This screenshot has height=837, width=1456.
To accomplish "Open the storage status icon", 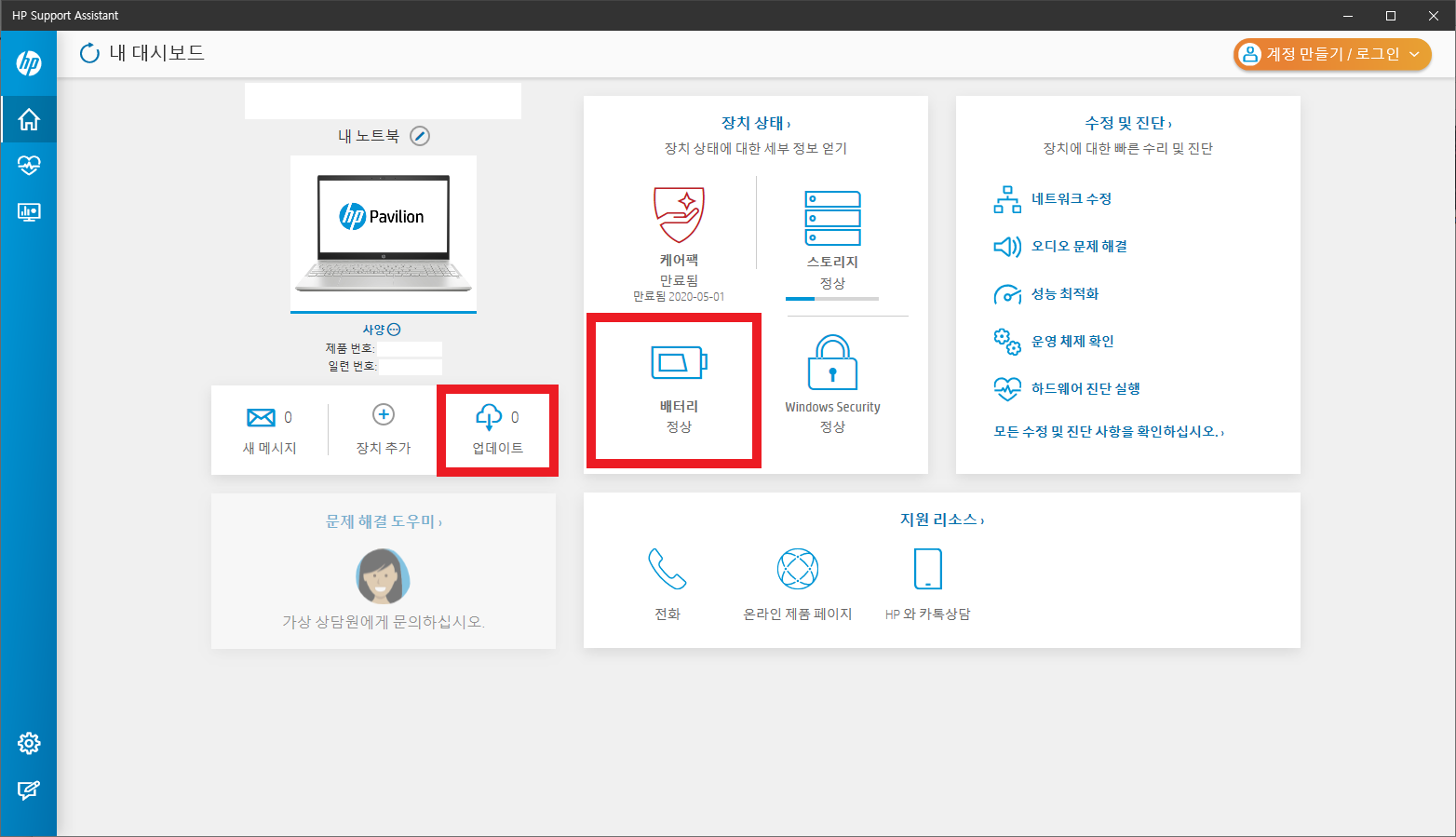I will point(832,218).
